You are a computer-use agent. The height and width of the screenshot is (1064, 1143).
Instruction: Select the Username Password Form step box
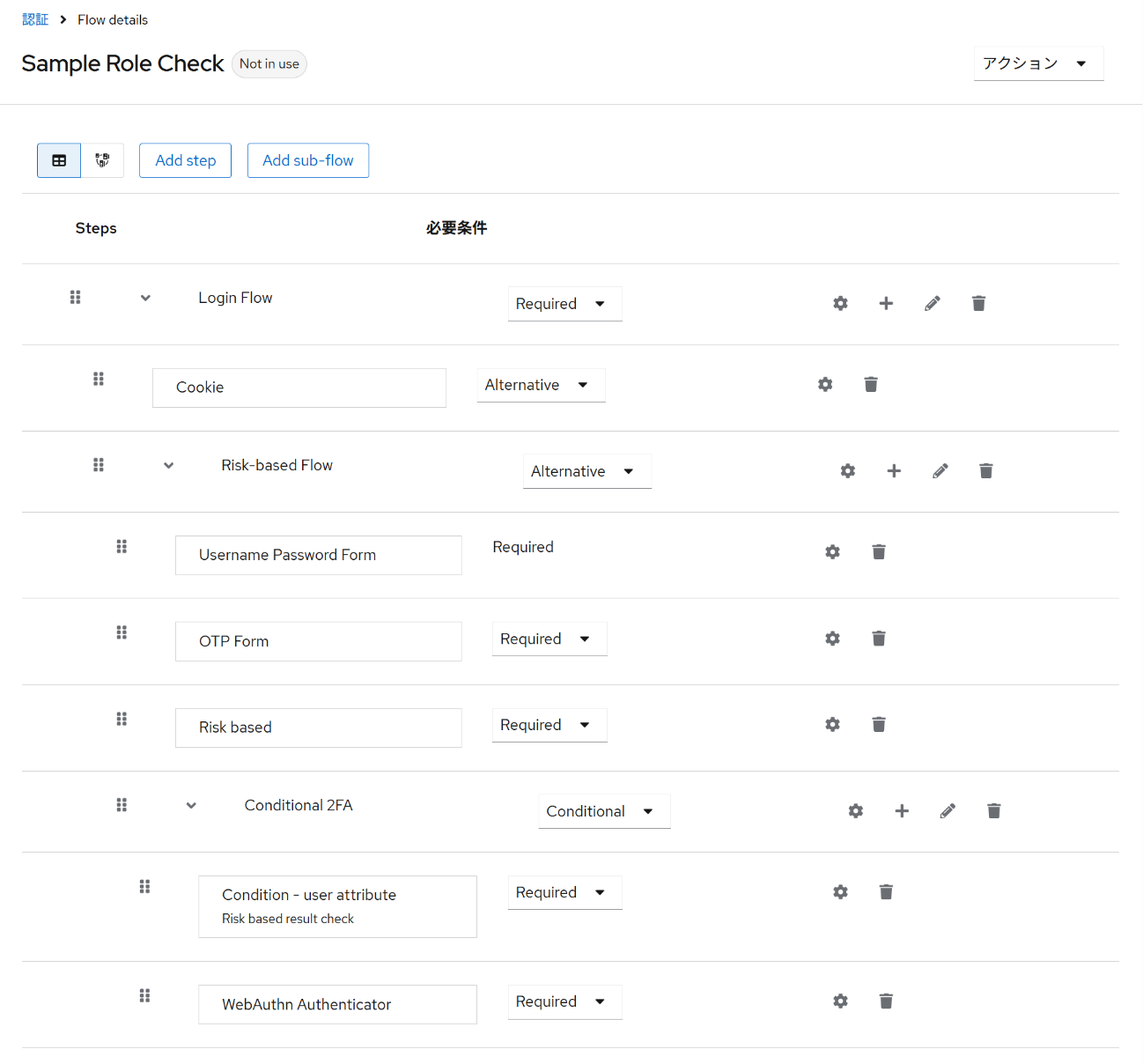tap(319, 555)
